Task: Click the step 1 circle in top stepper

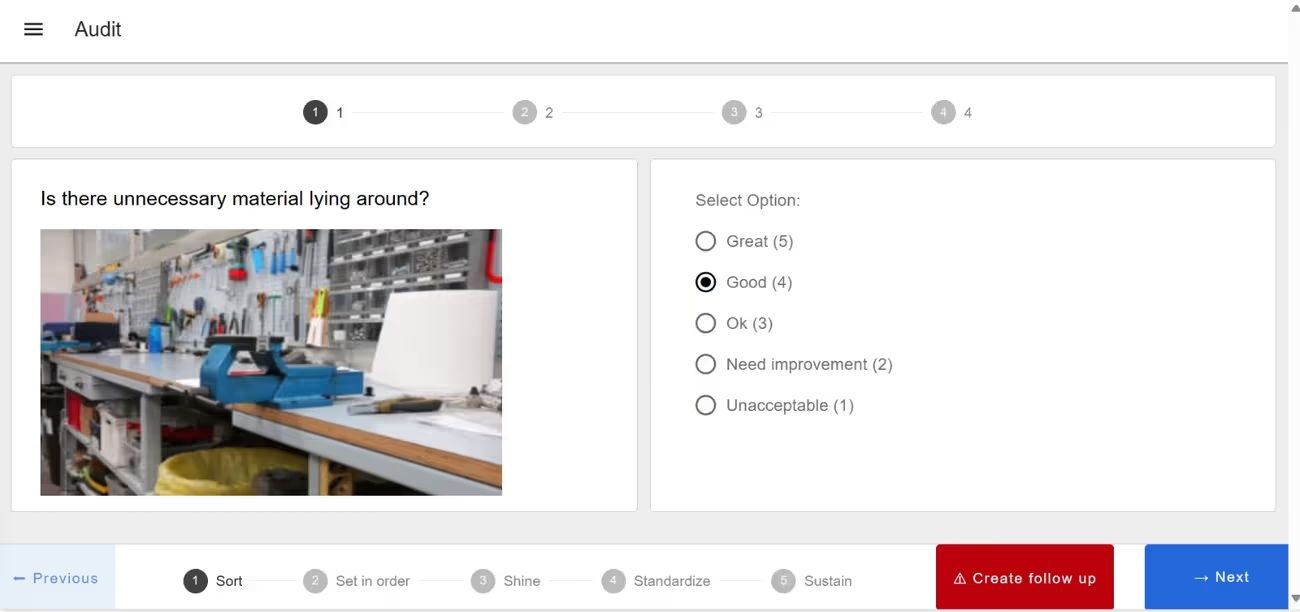Action: tap(316, 111)
